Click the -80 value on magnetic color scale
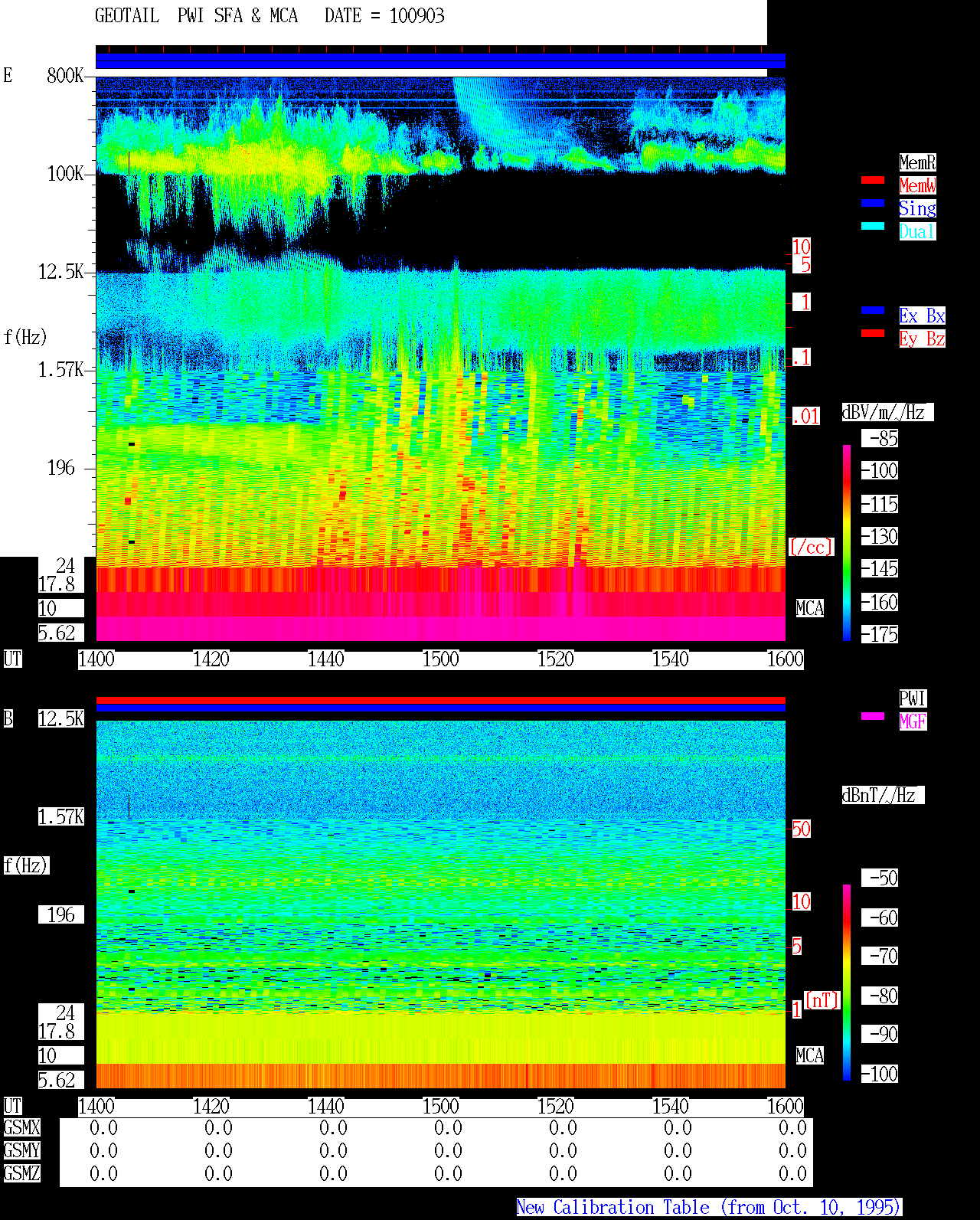Image resolution: width=980 pixels, height=1220 pixels. pos(880,996)
